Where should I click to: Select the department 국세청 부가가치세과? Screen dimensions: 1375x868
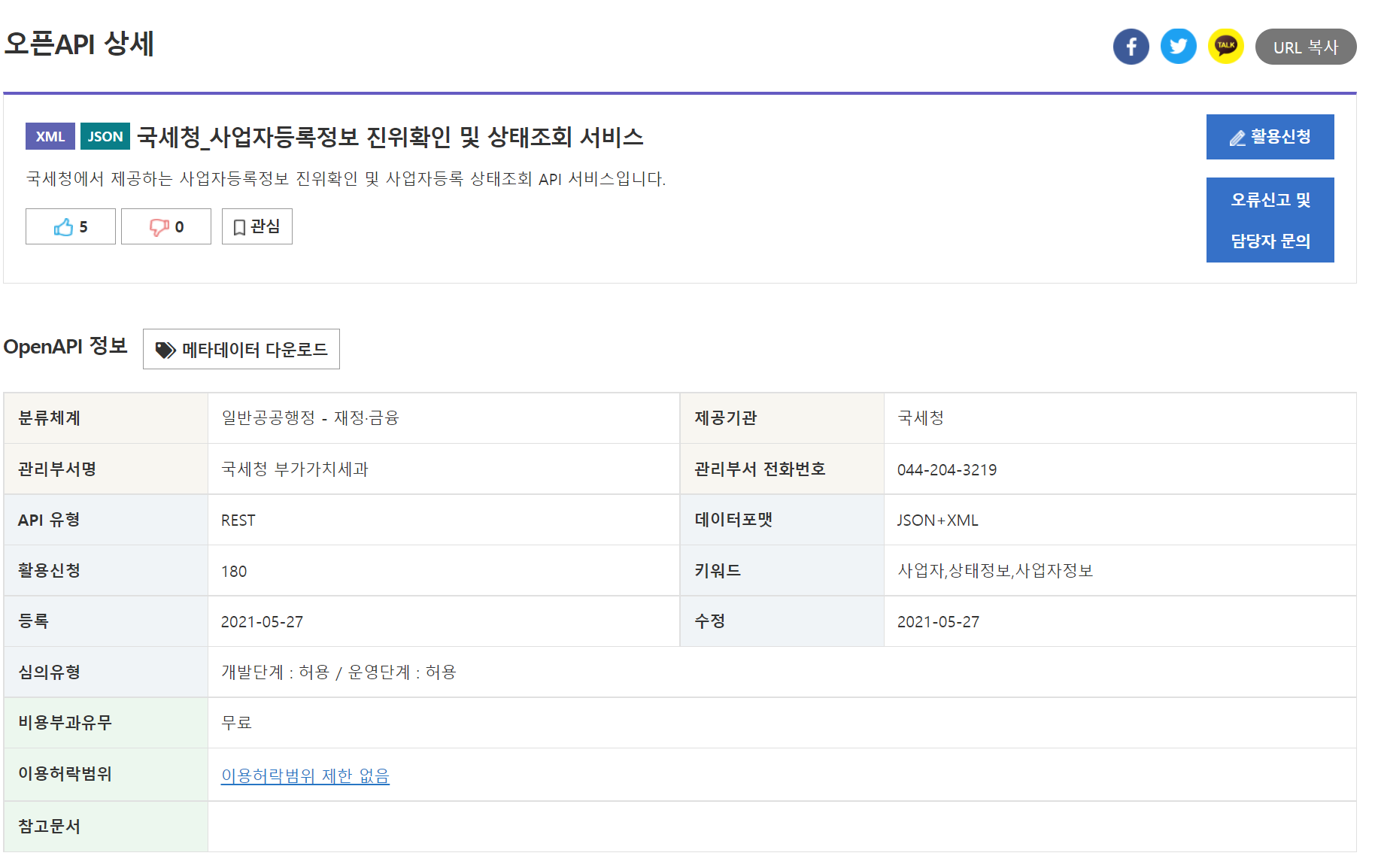point(294,469)
